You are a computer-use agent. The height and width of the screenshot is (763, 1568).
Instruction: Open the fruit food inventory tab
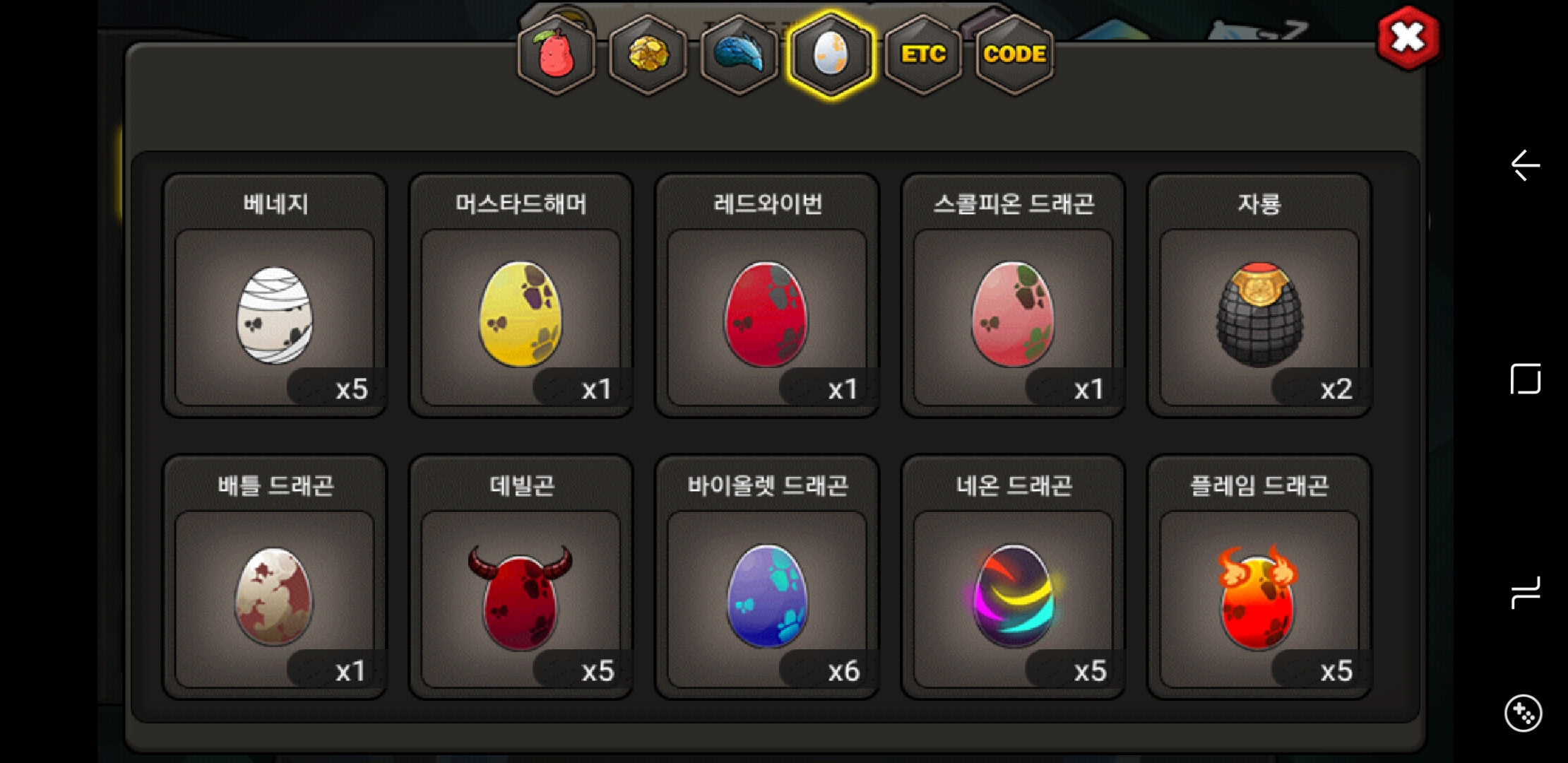tap(557, 54)
